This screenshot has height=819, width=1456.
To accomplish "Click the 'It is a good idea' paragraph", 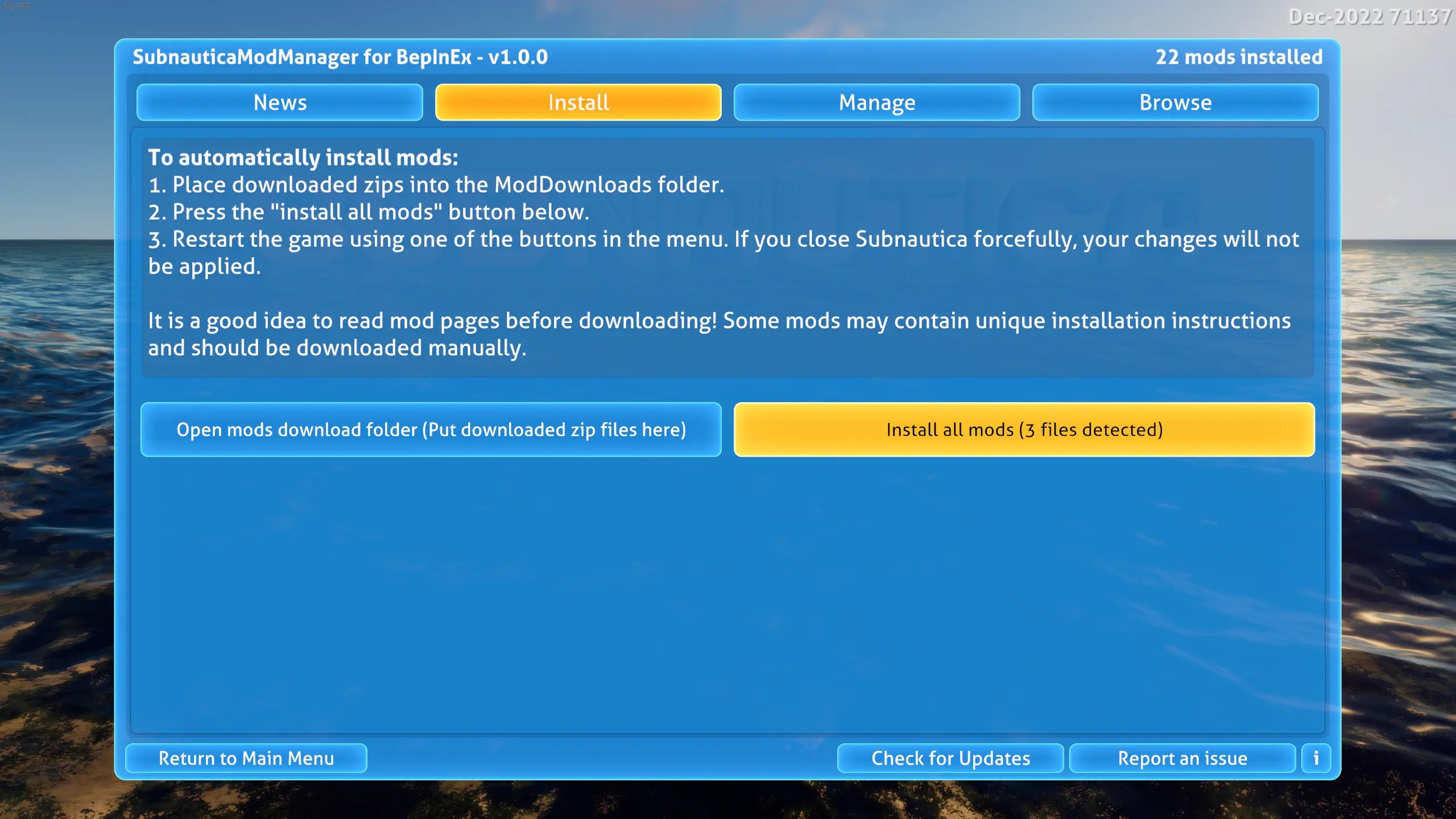I will [719, 334].
